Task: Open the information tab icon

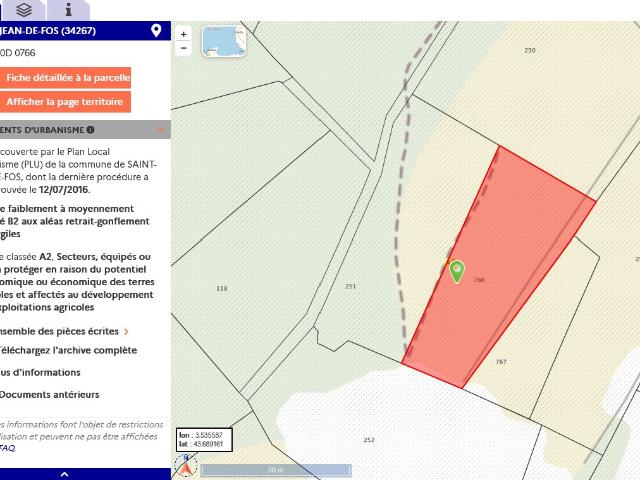Action: point(69,10)
